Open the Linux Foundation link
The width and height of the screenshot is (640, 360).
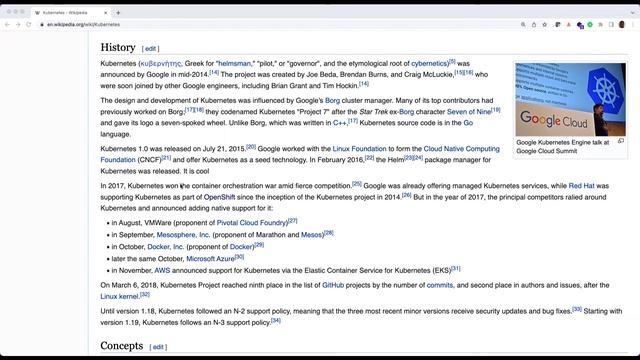click(x=359, y=149)
